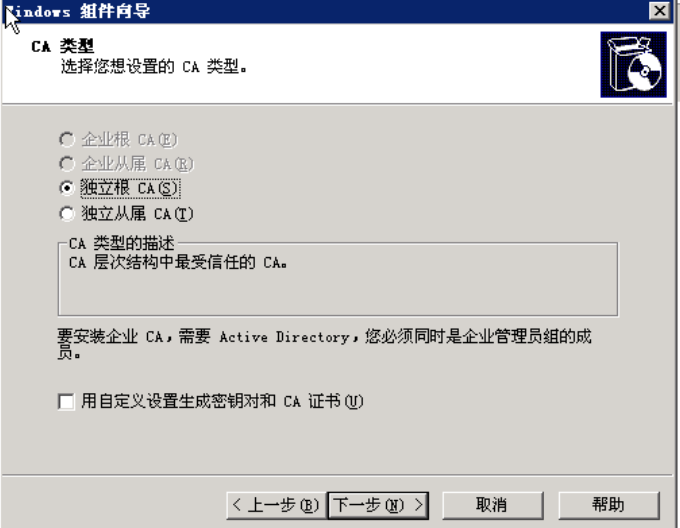Image resolution: width=680 pixels, height=528 pixels.
Task: Choose the 独立根 CA(S) radio option
Action: coord(67,188)
